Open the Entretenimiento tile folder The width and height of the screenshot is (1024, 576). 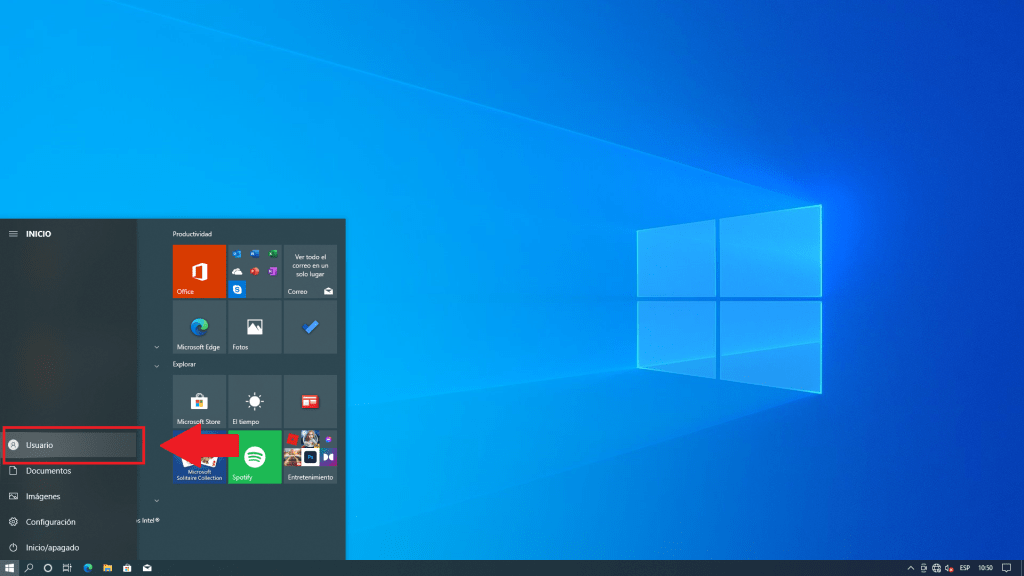point(310,457)
